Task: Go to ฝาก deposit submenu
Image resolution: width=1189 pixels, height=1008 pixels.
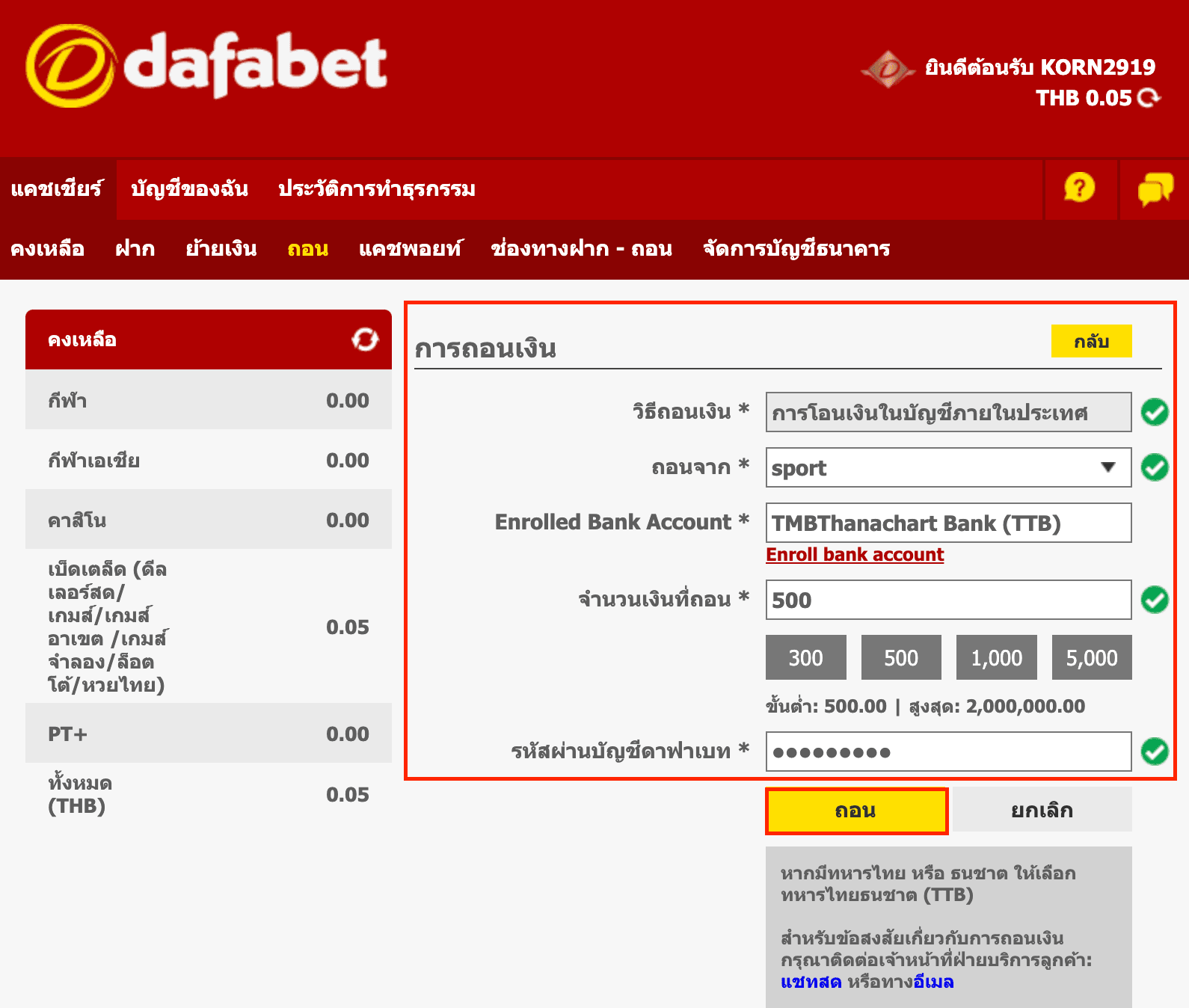Action: (x=135, y=249)
